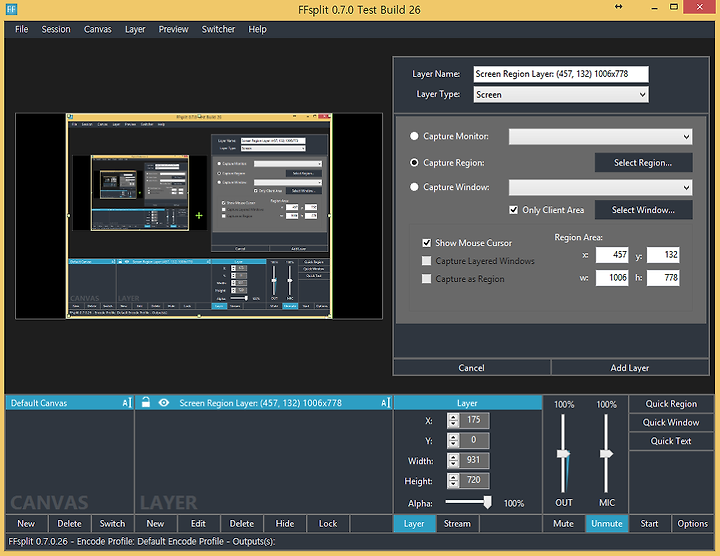Open the Layer menu
This screenshot has width=720, height=556.
tap(135, 29)
